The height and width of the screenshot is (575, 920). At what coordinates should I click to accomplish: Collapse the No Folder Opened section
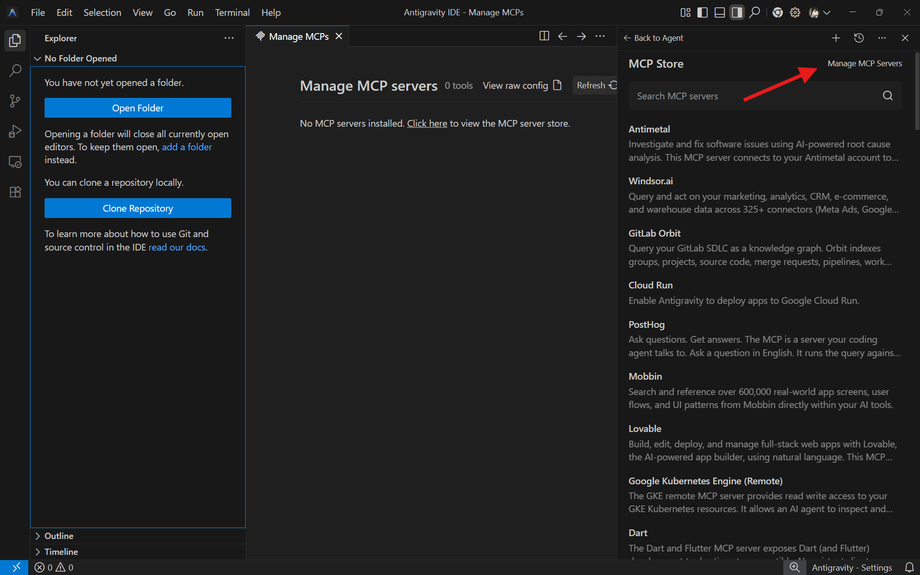tap(138, 59)
